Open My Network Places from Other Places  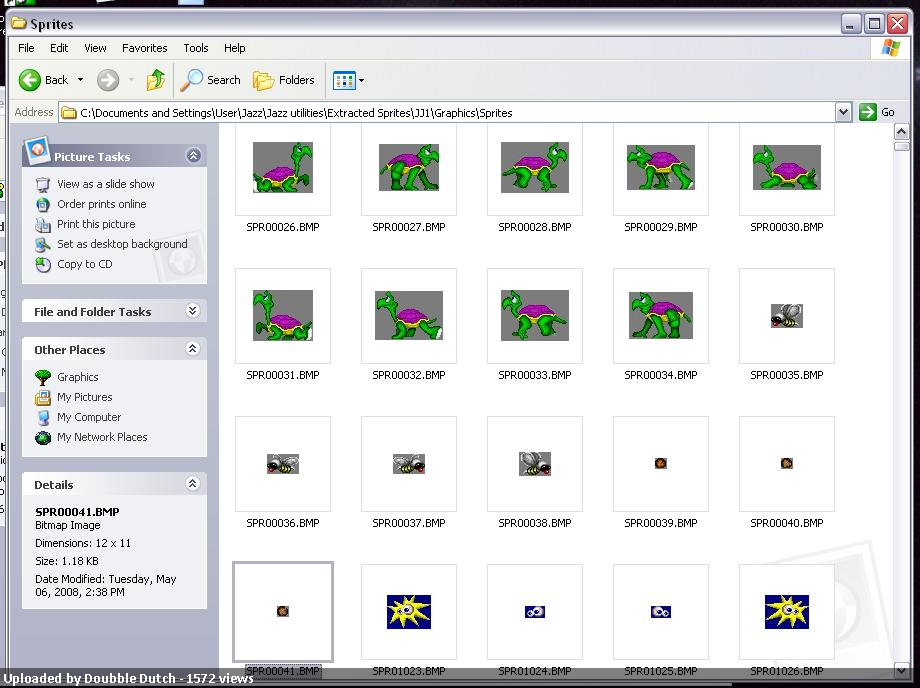(x=101, y=437)
